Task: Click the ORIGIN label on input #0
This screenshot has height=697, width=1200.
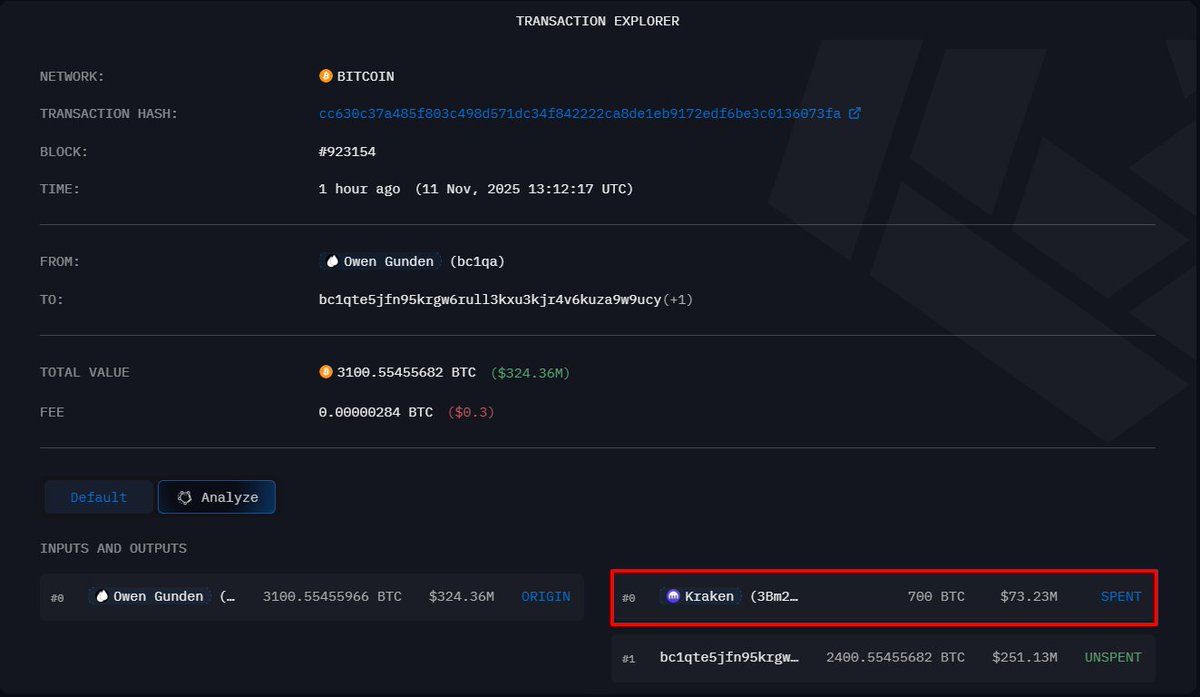Action: pos(545,596)
